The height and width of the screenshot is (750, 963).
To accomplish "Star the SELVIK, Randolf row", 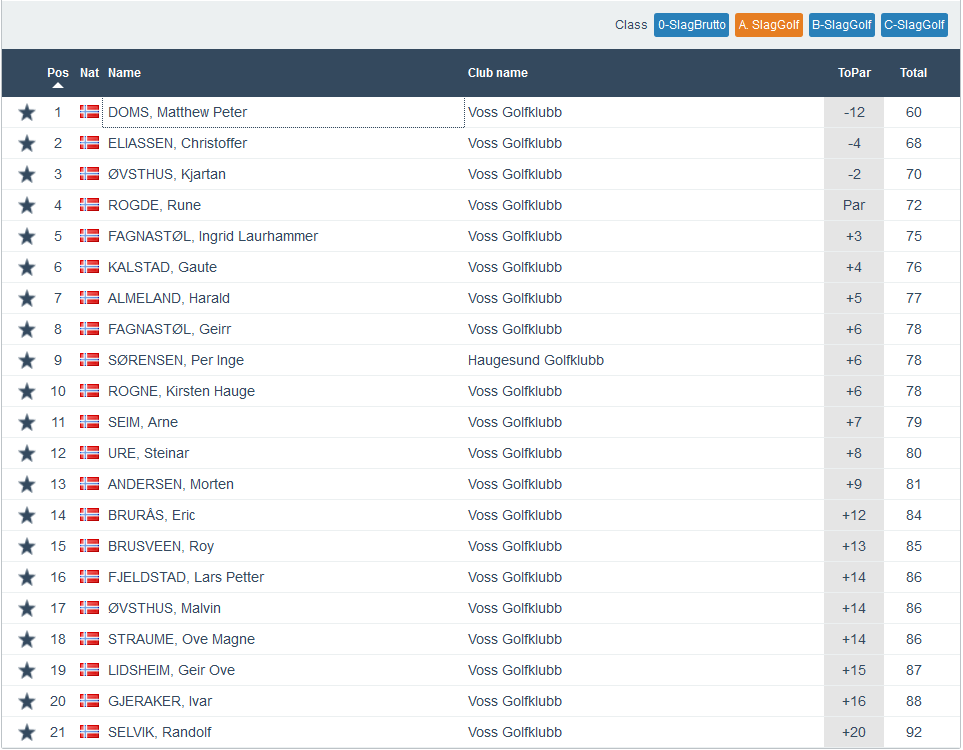I will pos(27,733).
